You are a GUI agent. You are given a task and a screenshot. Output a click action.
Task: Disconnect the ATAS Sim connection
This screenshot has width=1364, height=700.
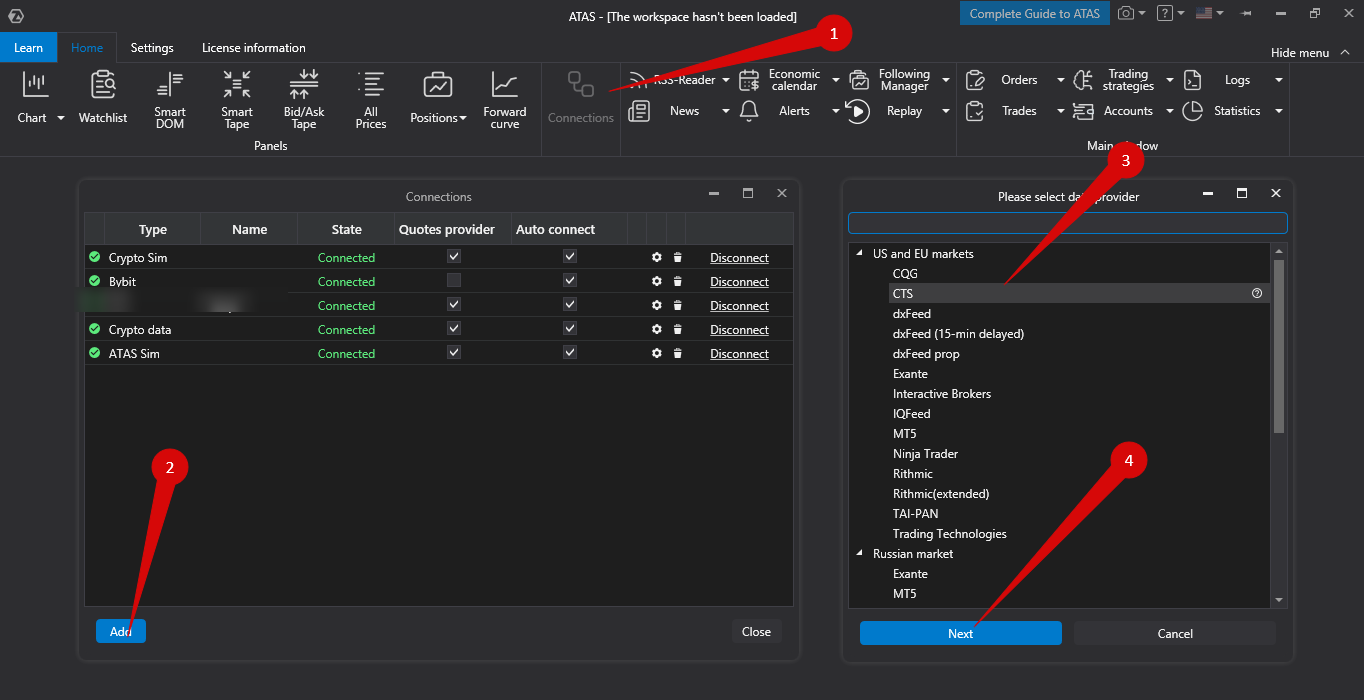coord(739,353)
